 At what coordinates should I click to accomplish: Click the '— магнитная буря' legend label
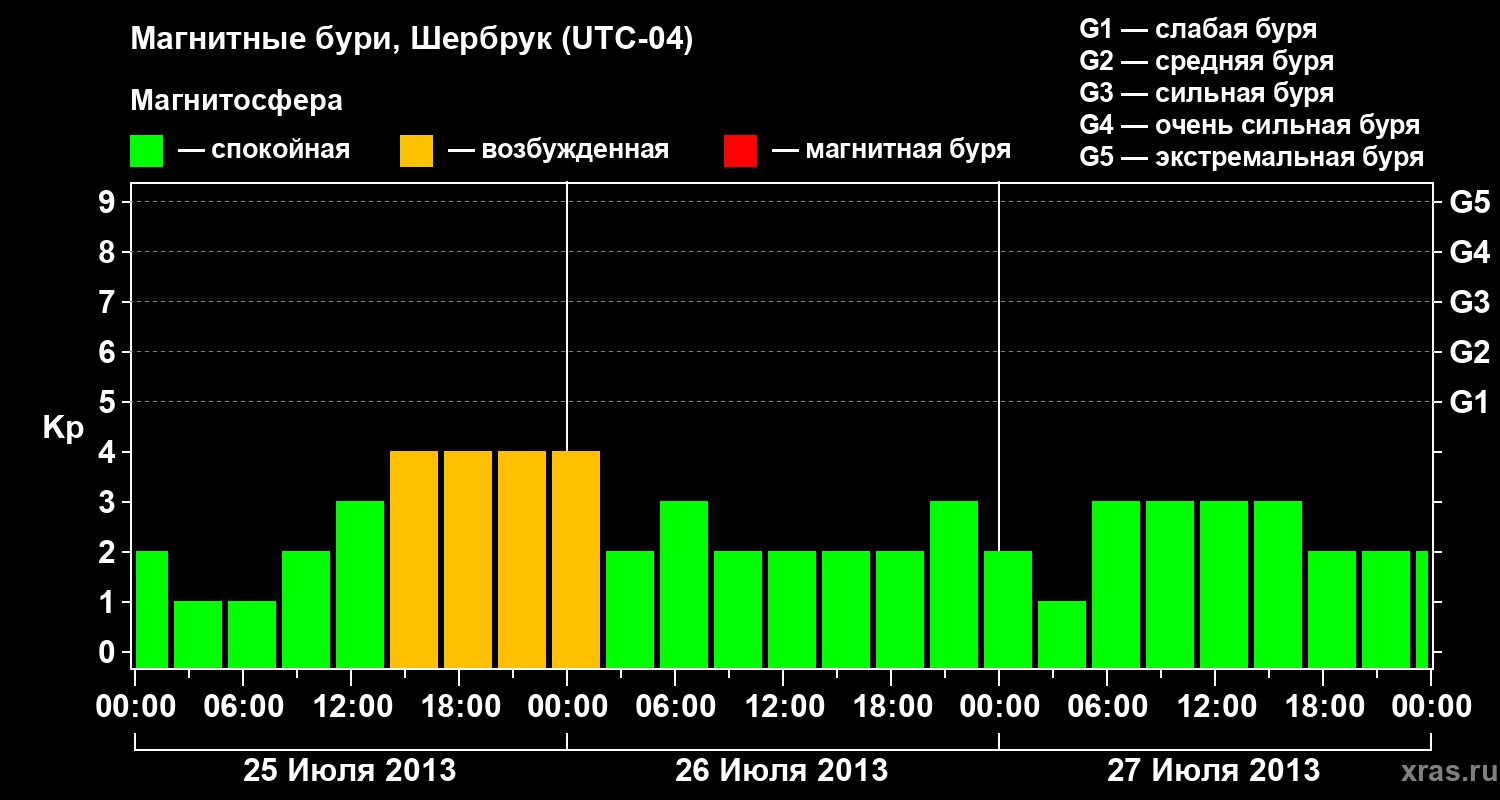tap(891, 151)
